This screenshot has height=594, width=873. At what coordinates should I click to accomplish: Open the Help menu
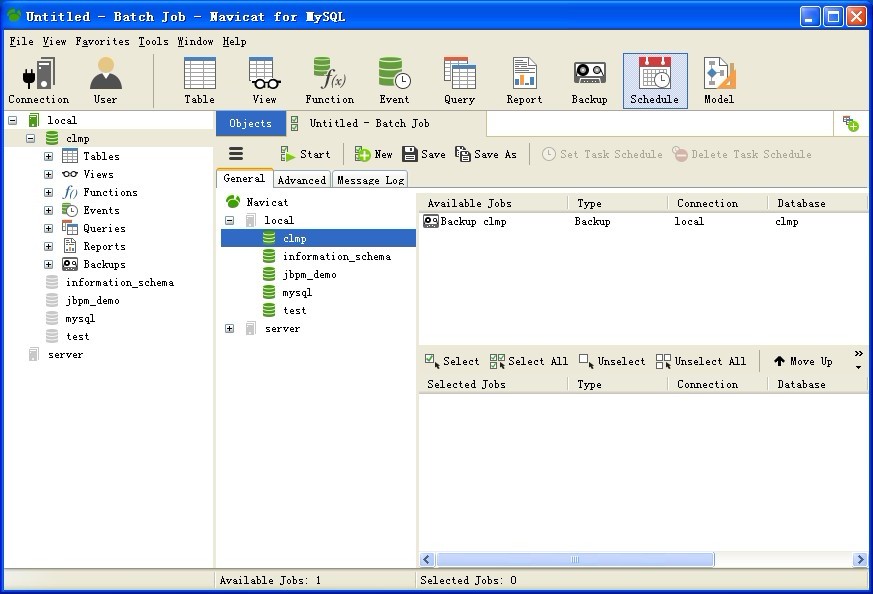tap(234, 41)
